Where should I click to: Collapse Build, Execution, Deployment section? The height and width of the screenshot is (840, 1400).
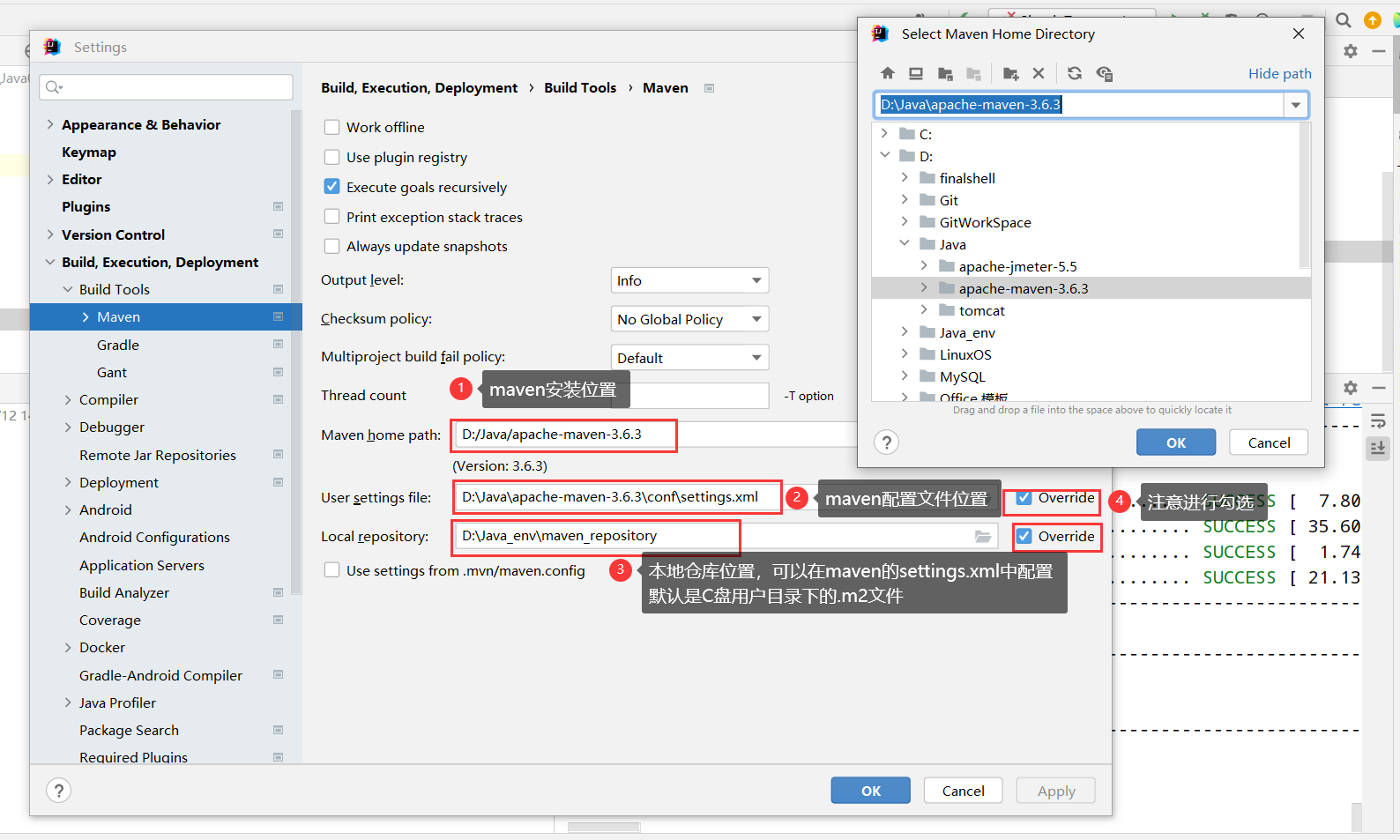[x=50, y=262]
